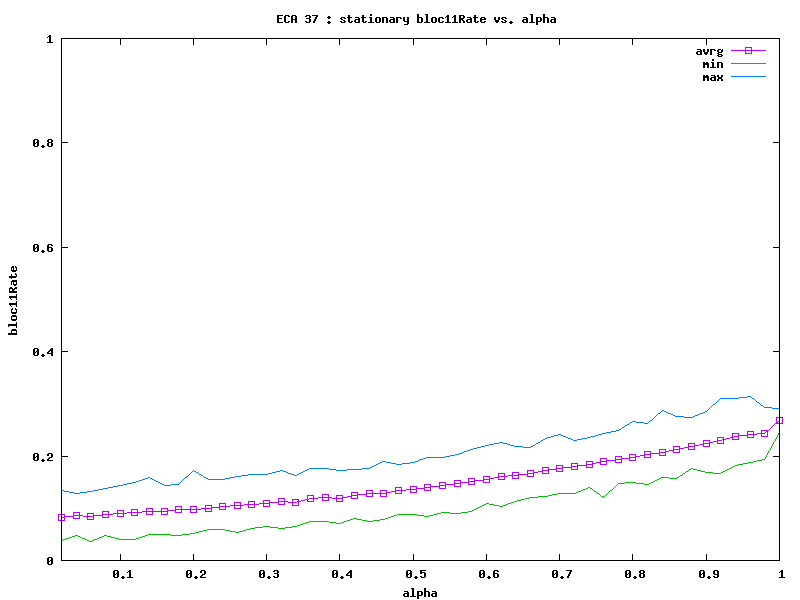Click the y-axis tick label 0.4
The image size is (800, 600).
[x=43, y=352]
